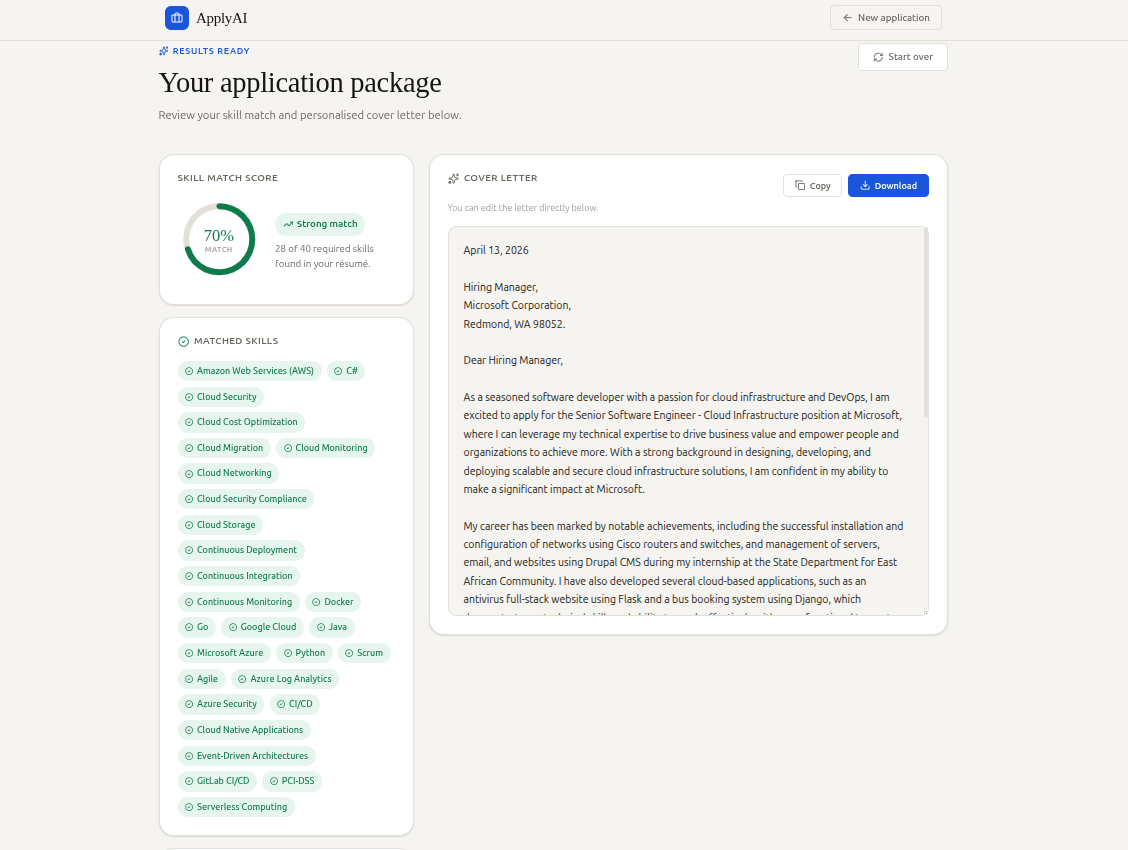1128x850 pixels.
Task: Click the '28 of 40 required skills' text
Action: click(324, 249)
